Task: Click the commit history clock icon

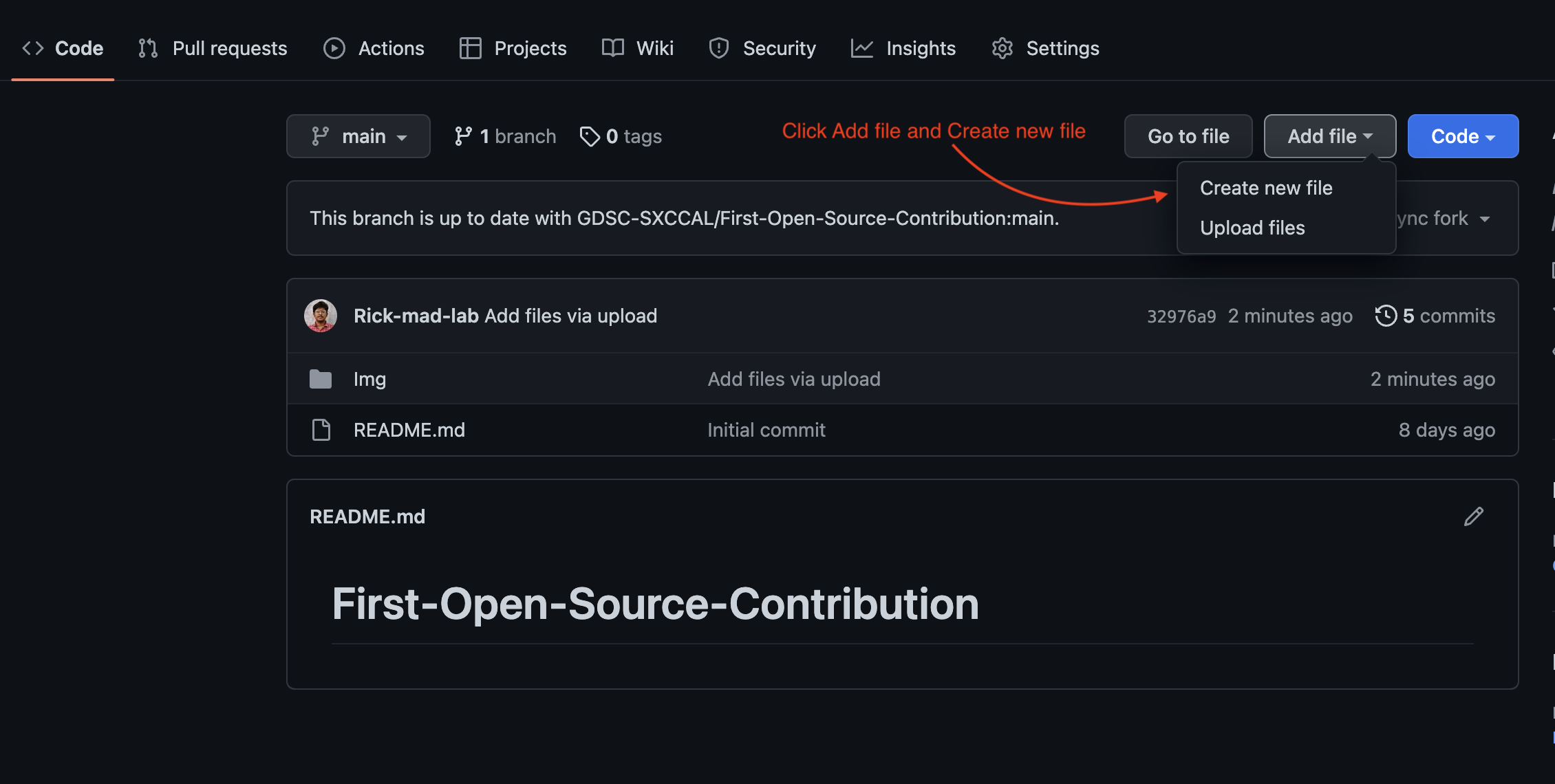Action: click(1386, 316)
